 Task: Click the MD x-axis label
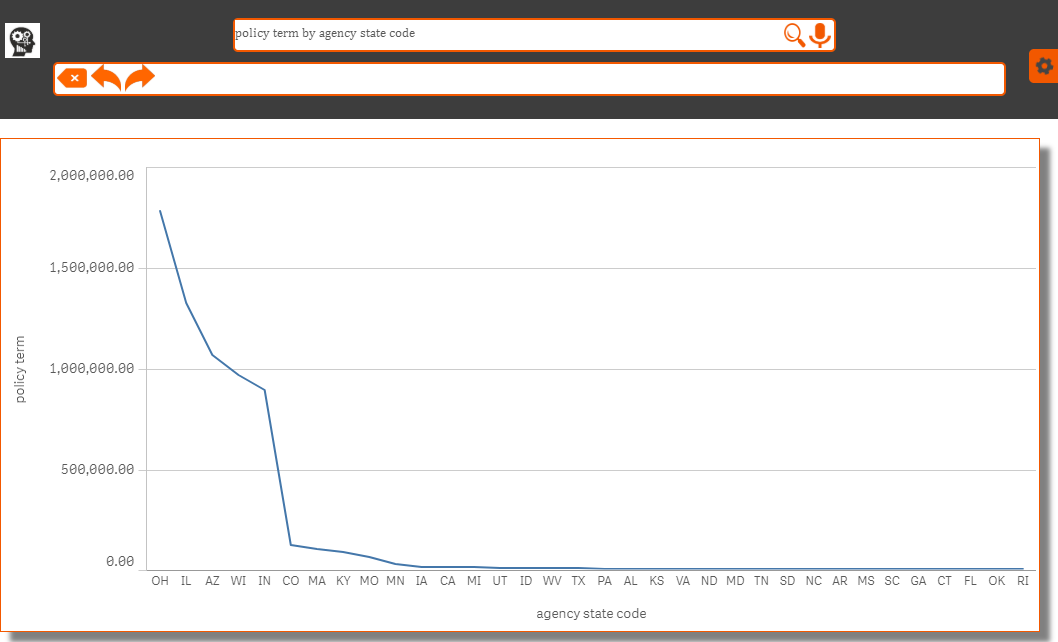735,581
